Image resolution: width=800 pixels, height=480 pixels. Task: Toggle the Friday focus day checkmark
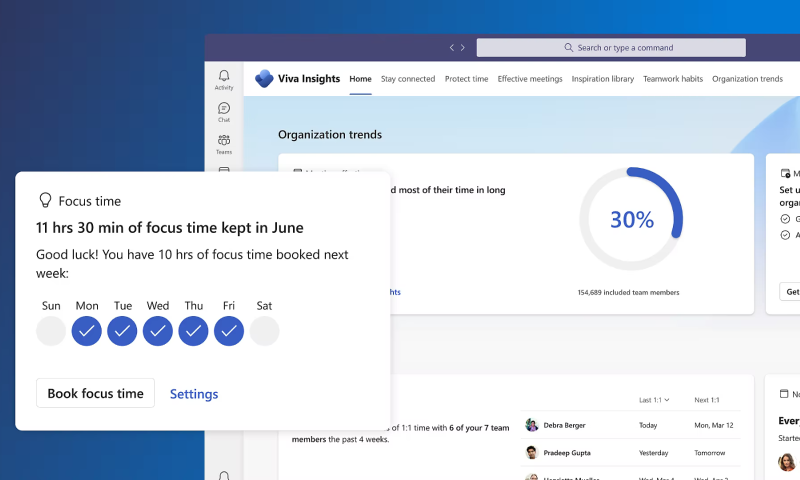coord(229,331)
